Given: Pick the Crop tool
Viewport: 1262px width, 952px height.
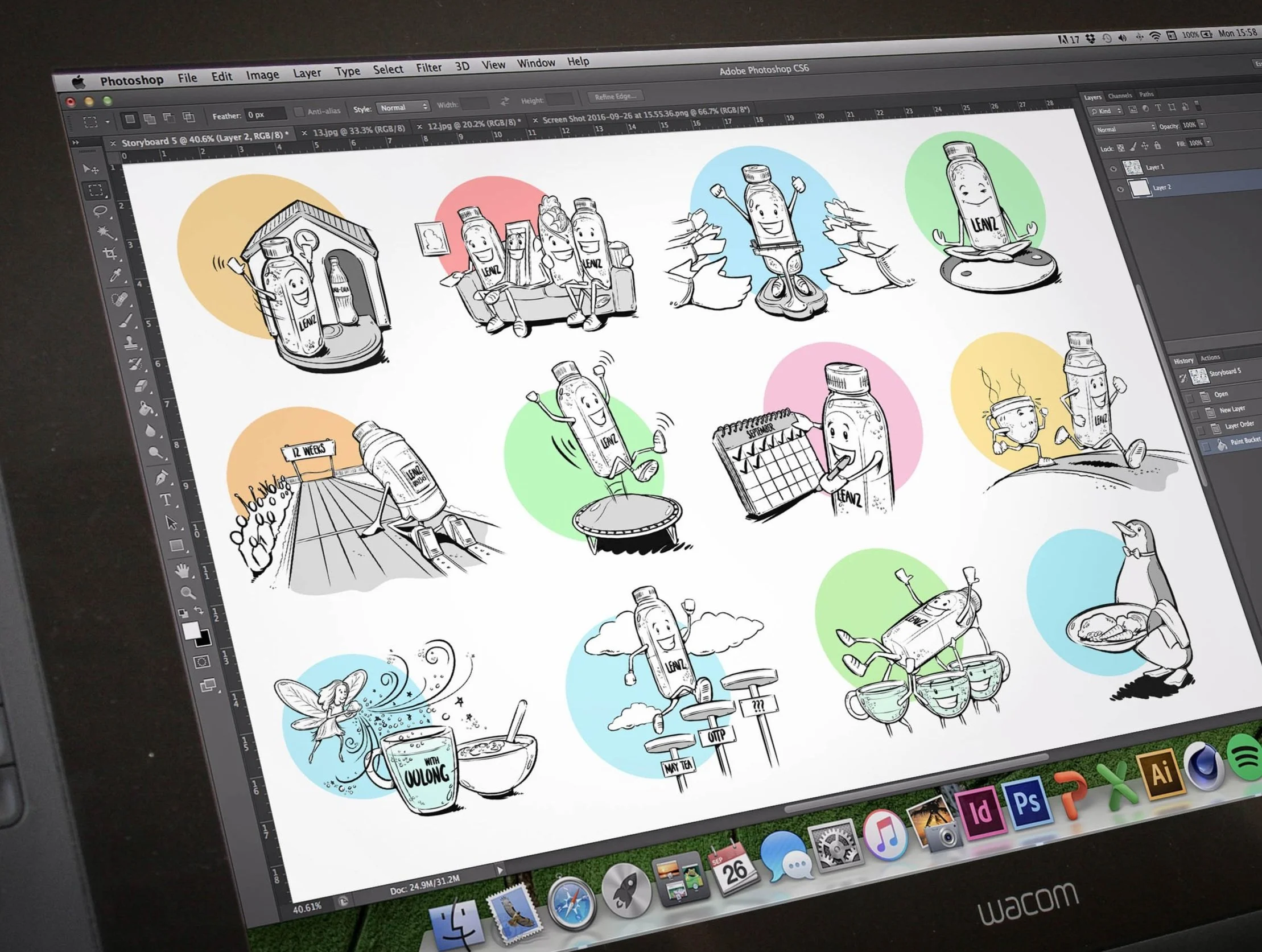Looking at the screenshot, I should (x=110, y=253).
